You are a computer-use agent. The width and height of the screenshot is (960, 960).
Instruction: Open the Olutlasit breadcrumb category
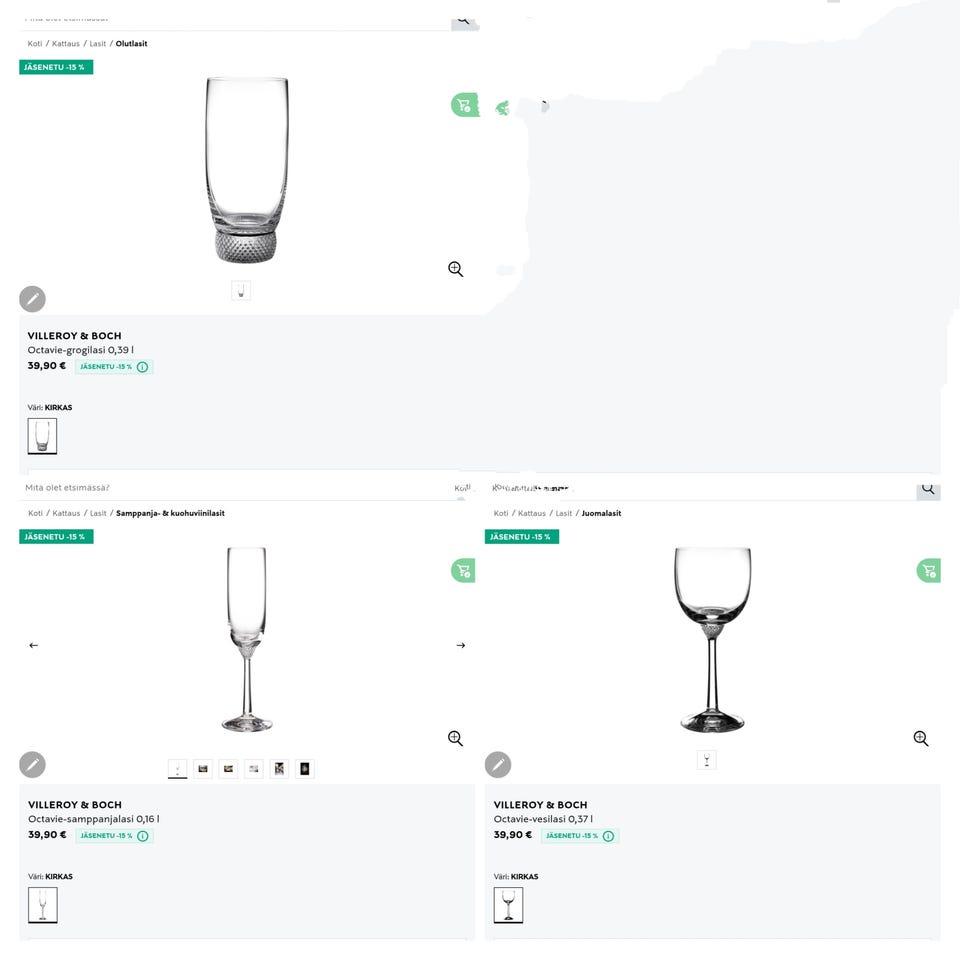(131, 44)
